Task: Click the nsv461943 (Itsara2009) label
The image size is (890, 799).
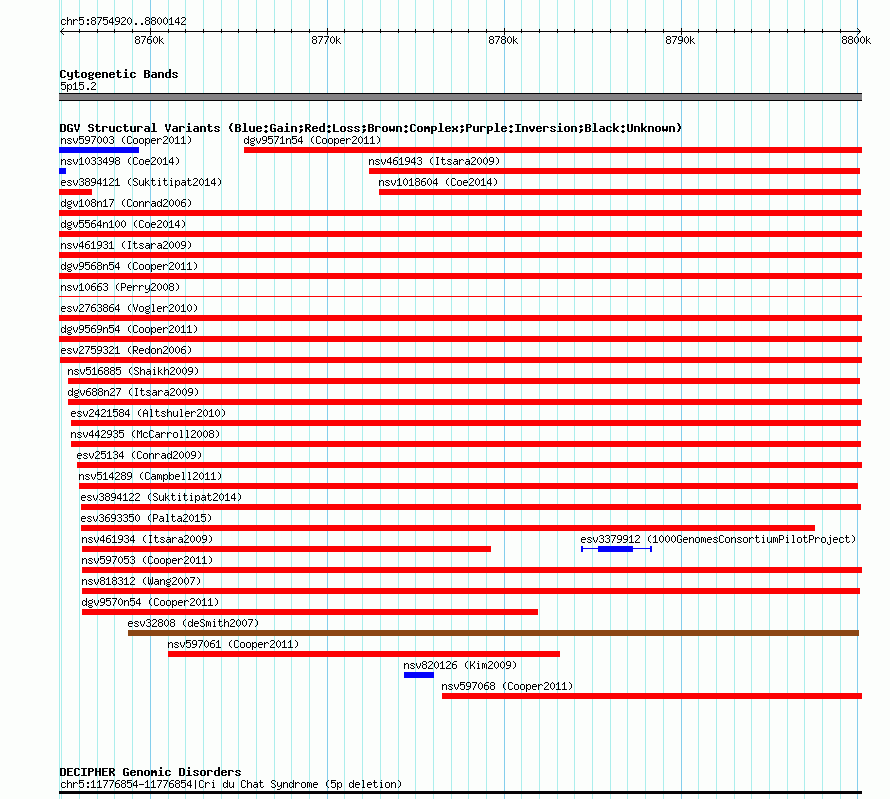Action: (x=434, y=161)
